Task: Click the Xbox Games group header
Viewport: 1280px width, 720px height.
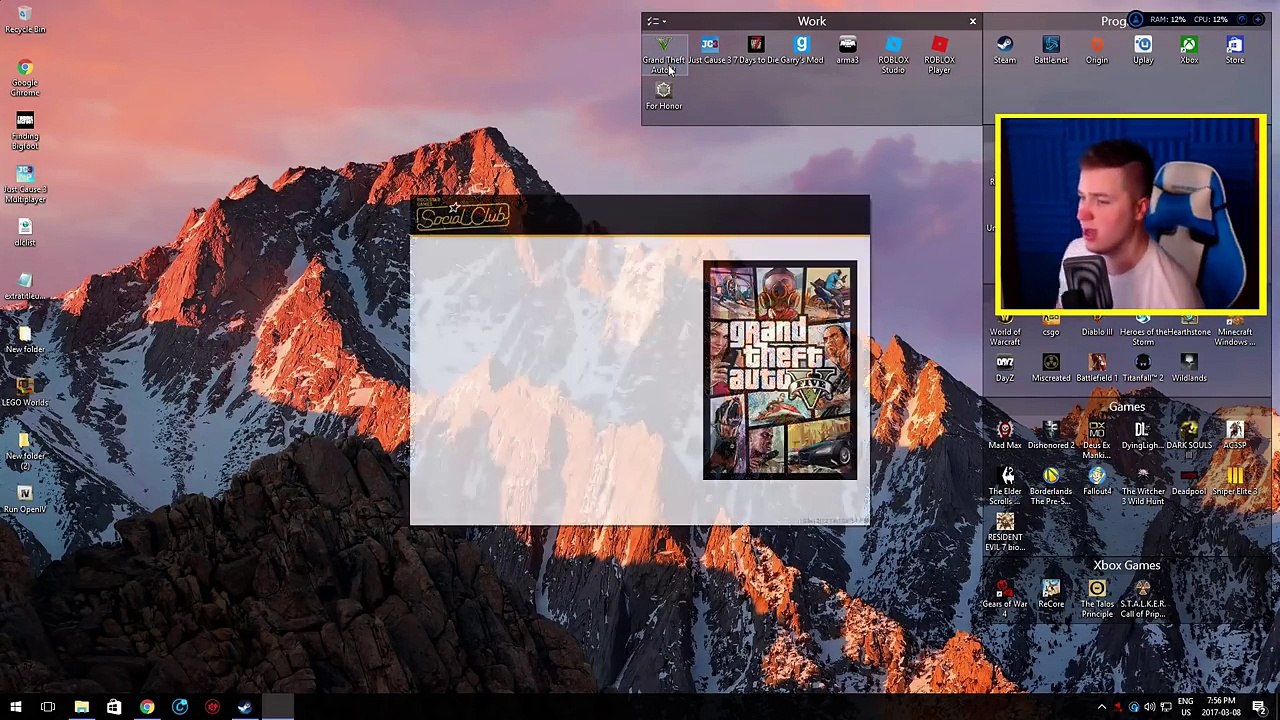Action: point(1126,565)
